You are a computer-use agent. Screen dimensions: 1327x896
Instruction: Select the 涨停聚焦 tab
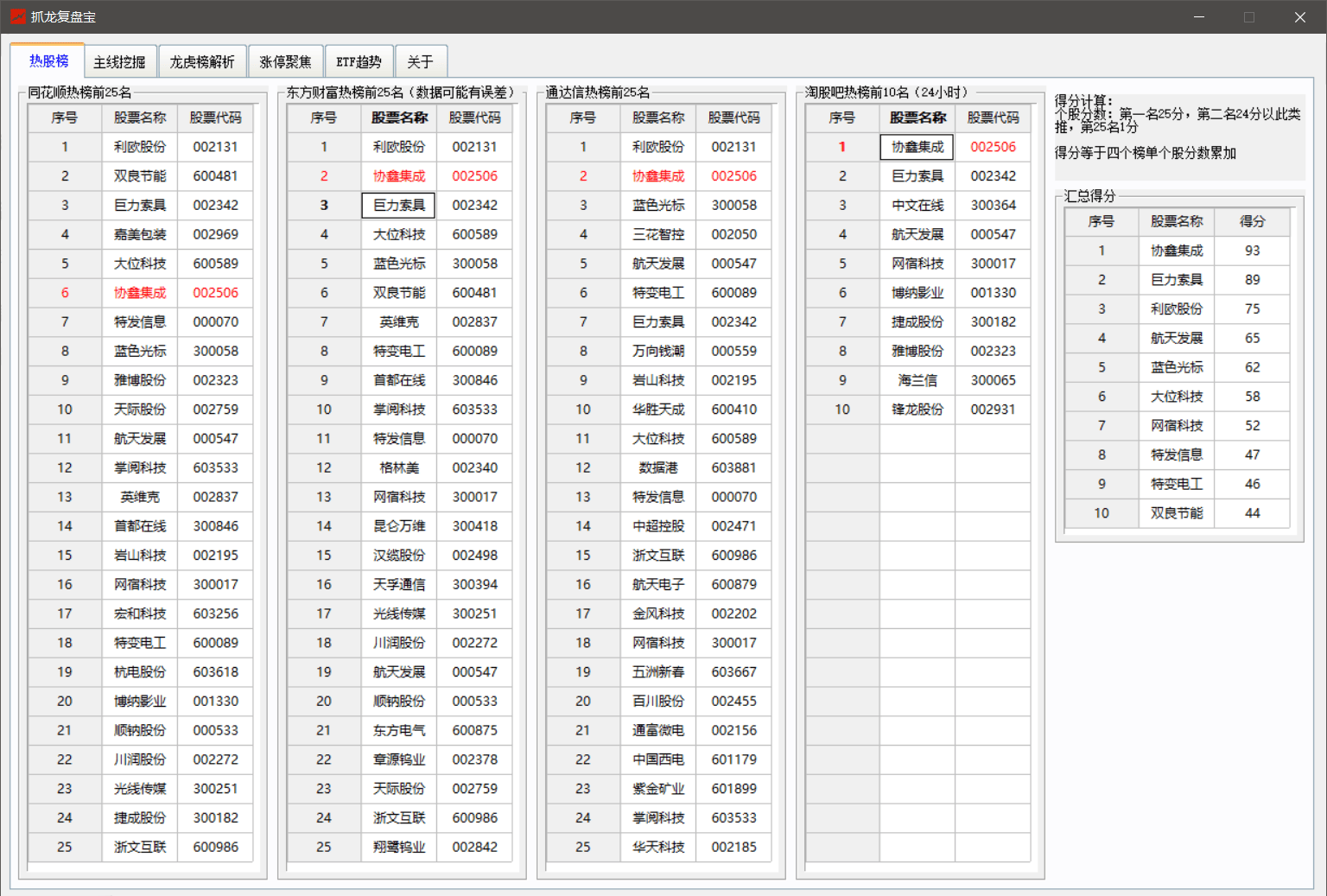click(x=285, y=62)
